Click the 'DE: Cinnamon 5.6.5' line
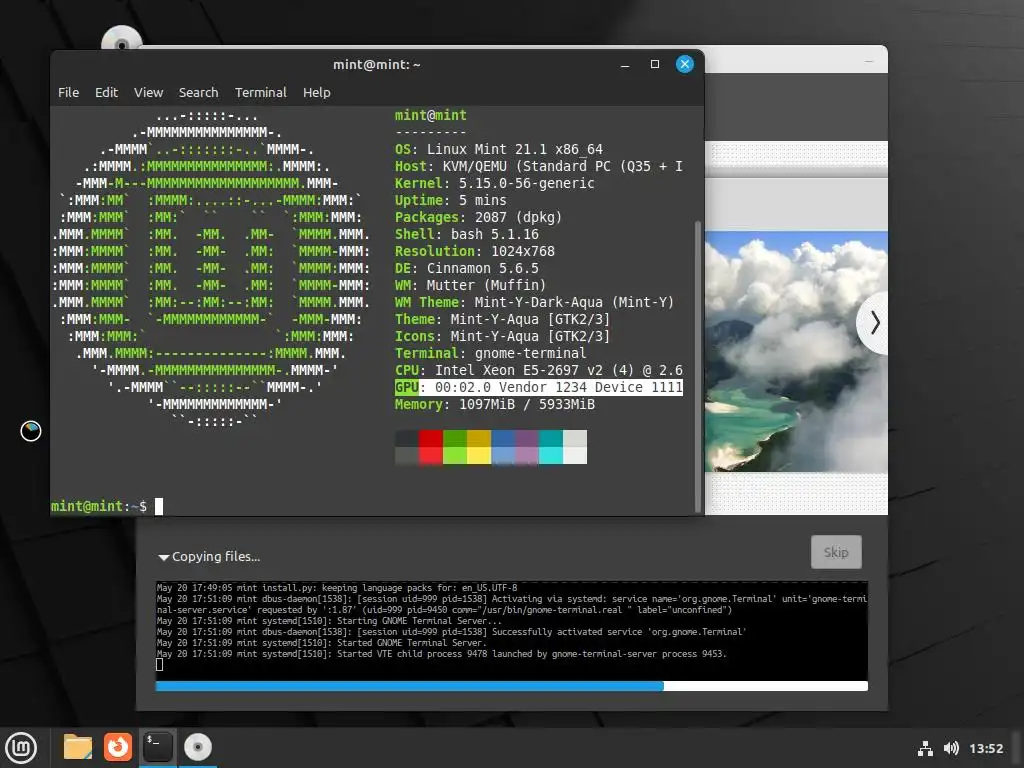This screenshot has height=768, width=1024. 466,268
